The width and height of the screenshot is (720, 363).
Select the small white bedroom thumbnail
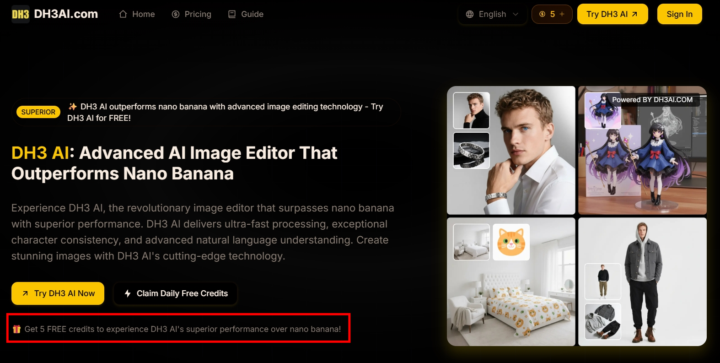[x=472, y=242]
